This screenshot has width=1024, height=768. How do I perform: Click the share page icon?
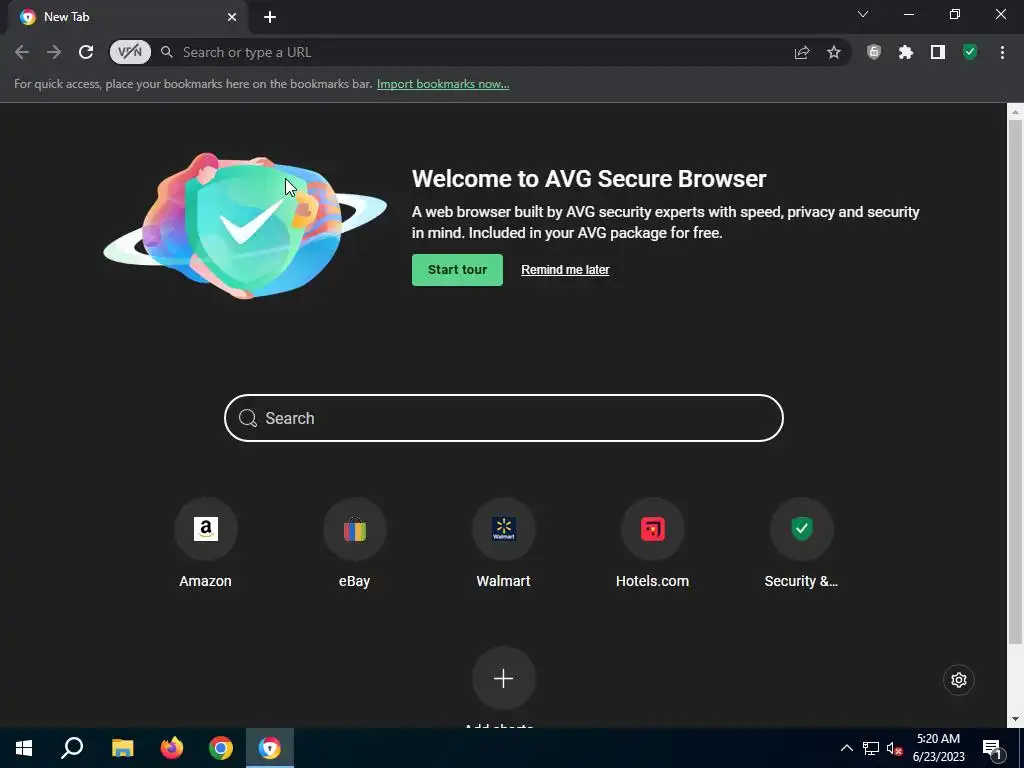coord(802,52)
